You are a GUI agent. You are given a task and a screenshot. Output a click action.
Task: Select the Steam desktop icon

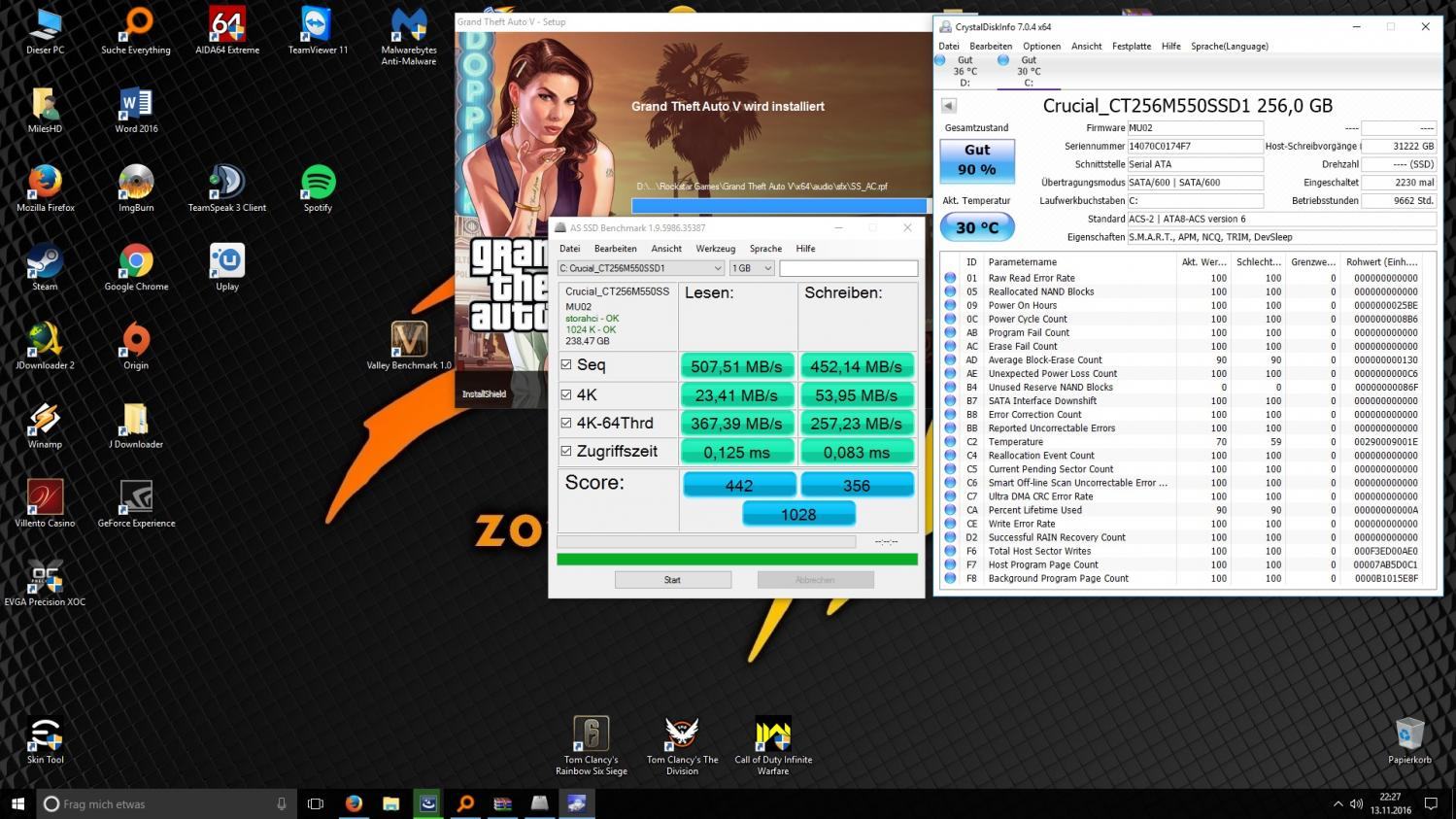click(45, 268)
